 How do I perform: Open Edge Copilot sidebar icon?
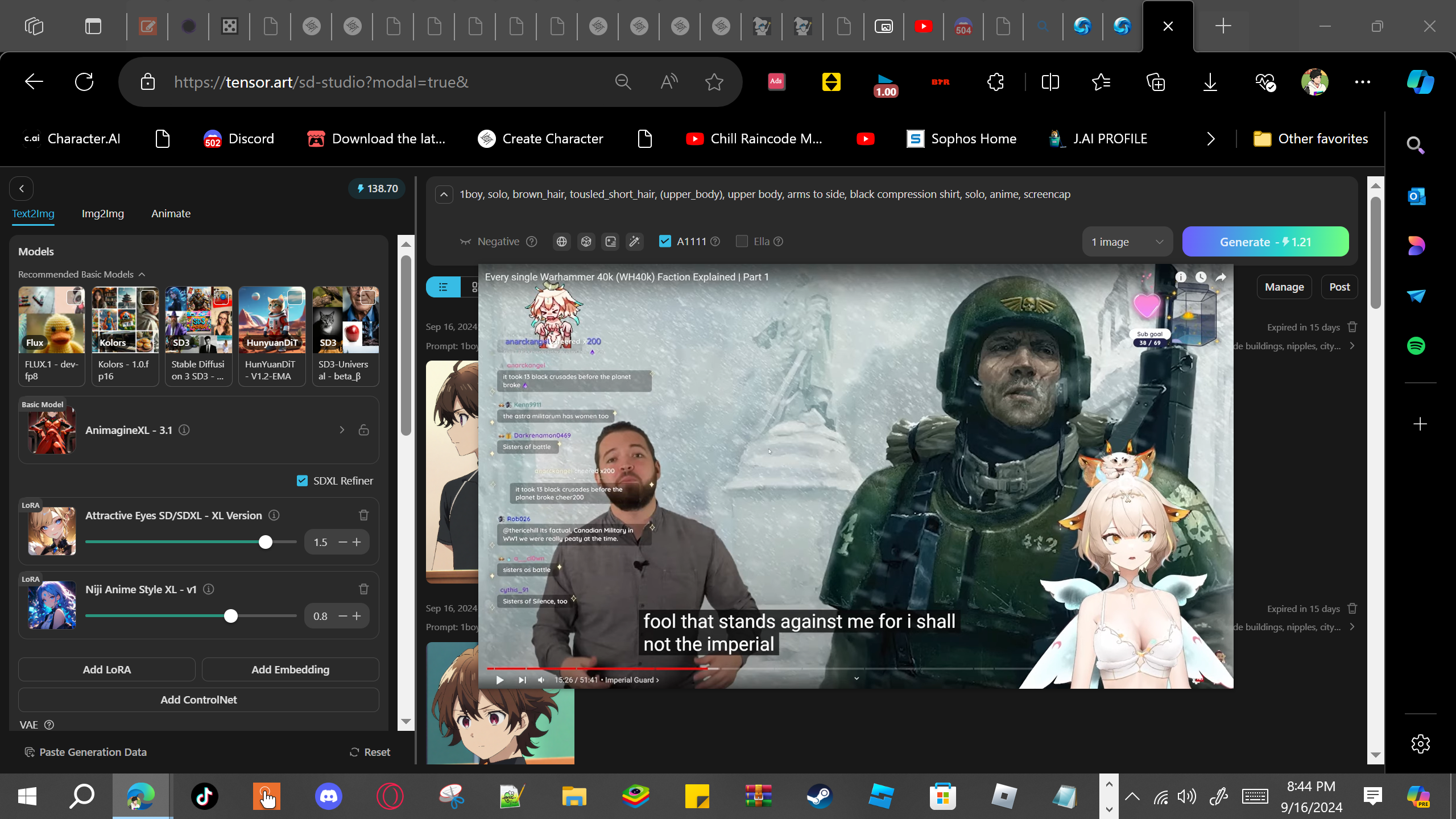tap(1420, 82)
